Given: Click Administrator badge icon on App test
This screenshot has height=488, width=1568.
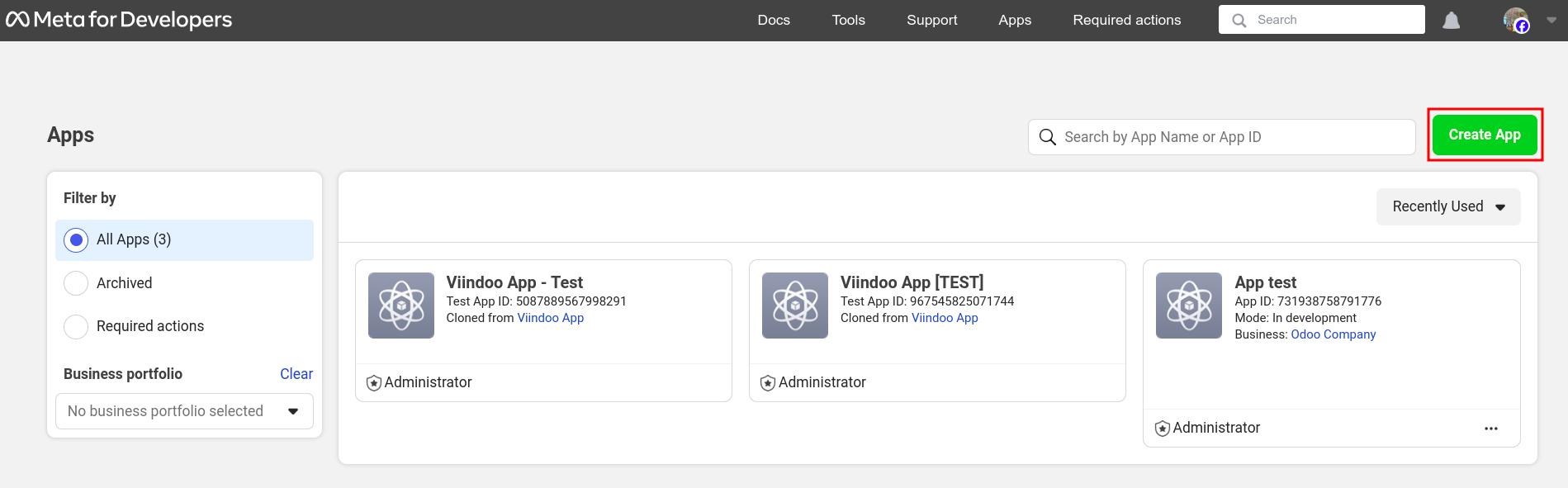Looking at the screenshot, I should [1162, 429].
